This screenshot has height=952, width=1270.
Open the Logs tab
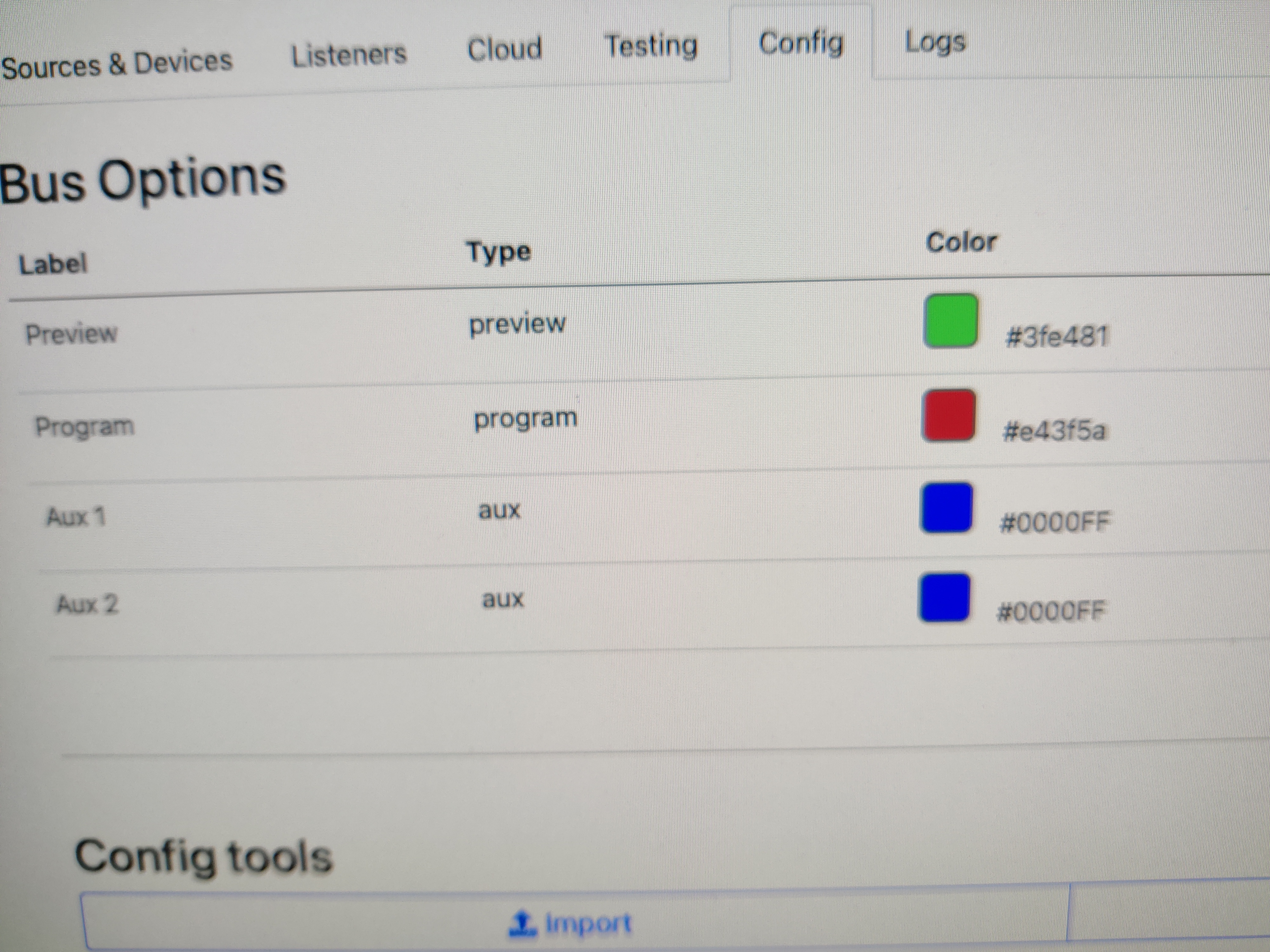(935, 42)
